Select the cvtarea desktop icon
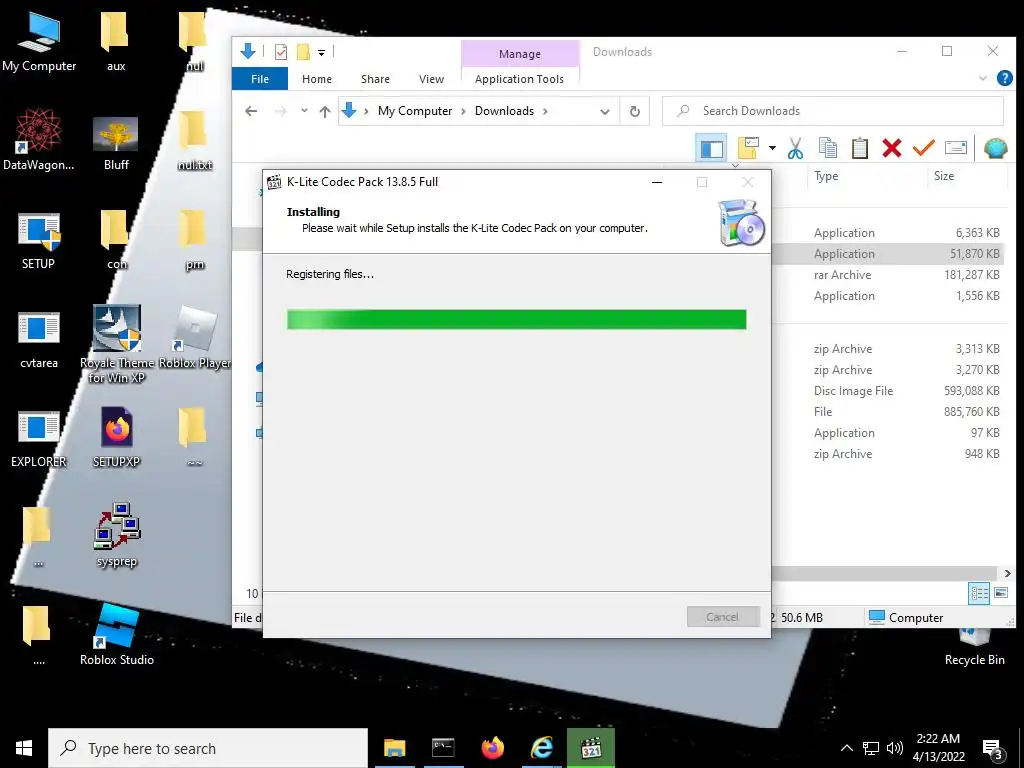Screen dimensions: 1024x768 [39, 340]
